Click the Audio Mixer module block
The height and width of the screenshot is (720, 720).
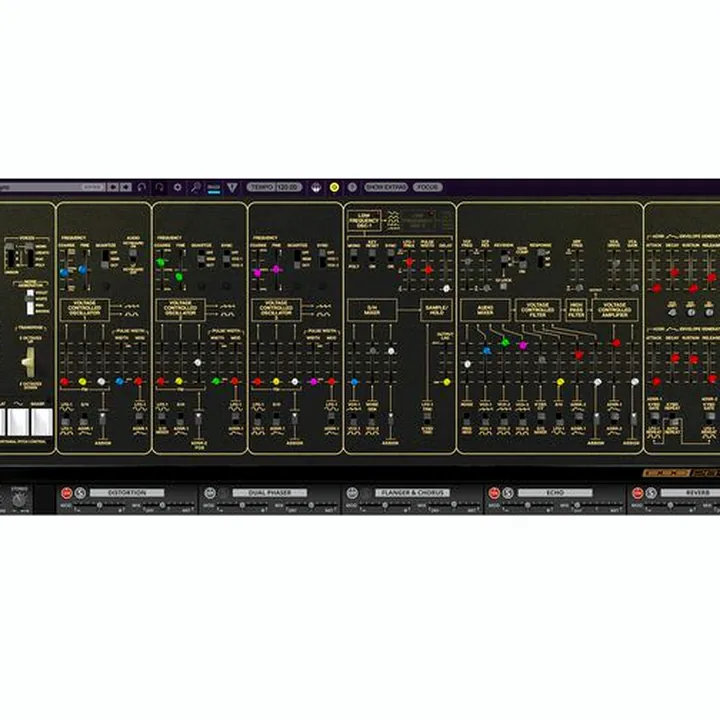485,310
